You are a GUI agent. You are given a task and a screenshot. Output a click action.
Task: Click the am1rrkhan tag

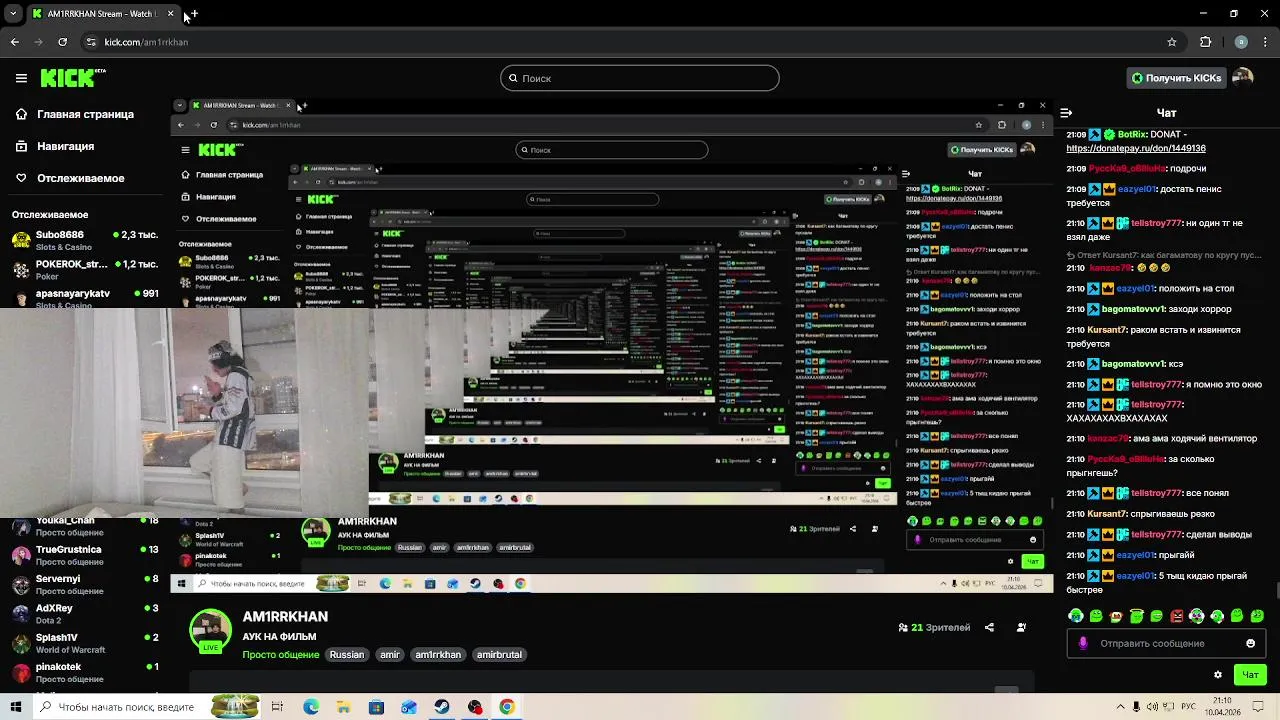click(x=438, y=655)
